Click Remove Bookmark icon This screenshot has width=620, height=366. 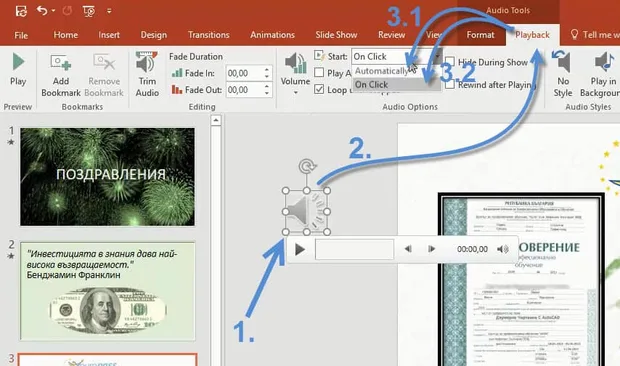click(104, 75)
